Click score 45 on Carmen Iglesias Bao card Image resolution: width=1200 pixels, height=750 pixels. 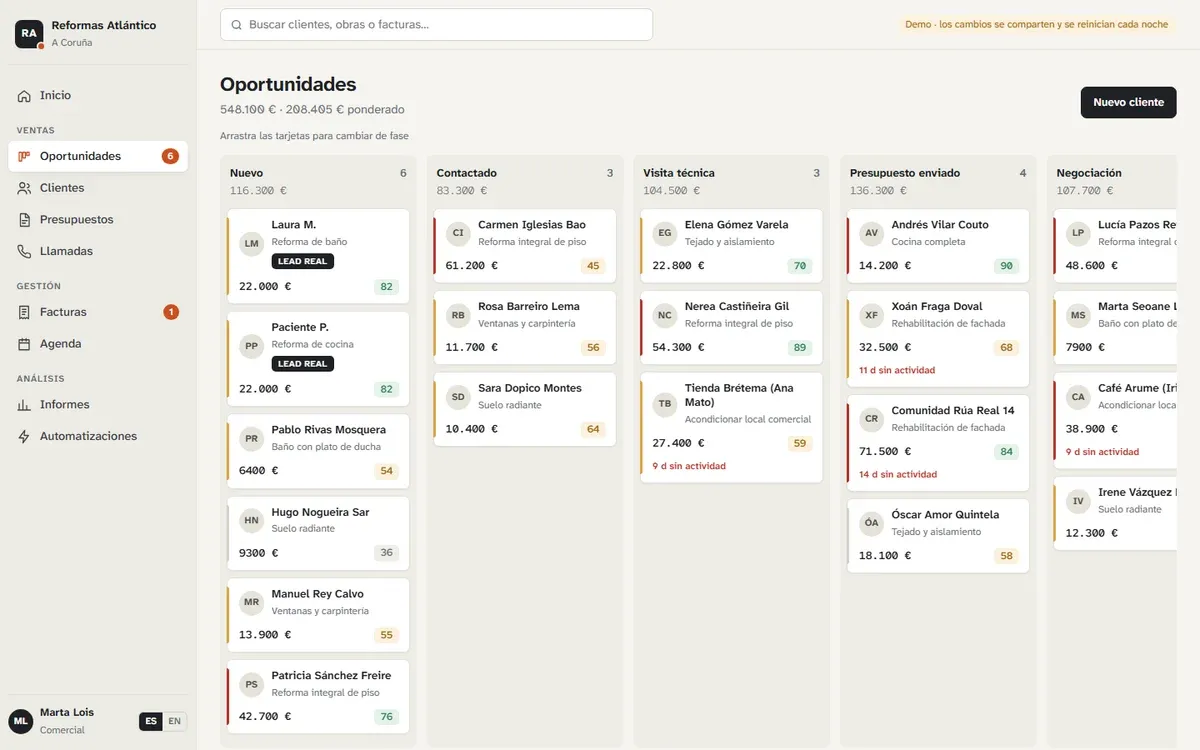593,266
